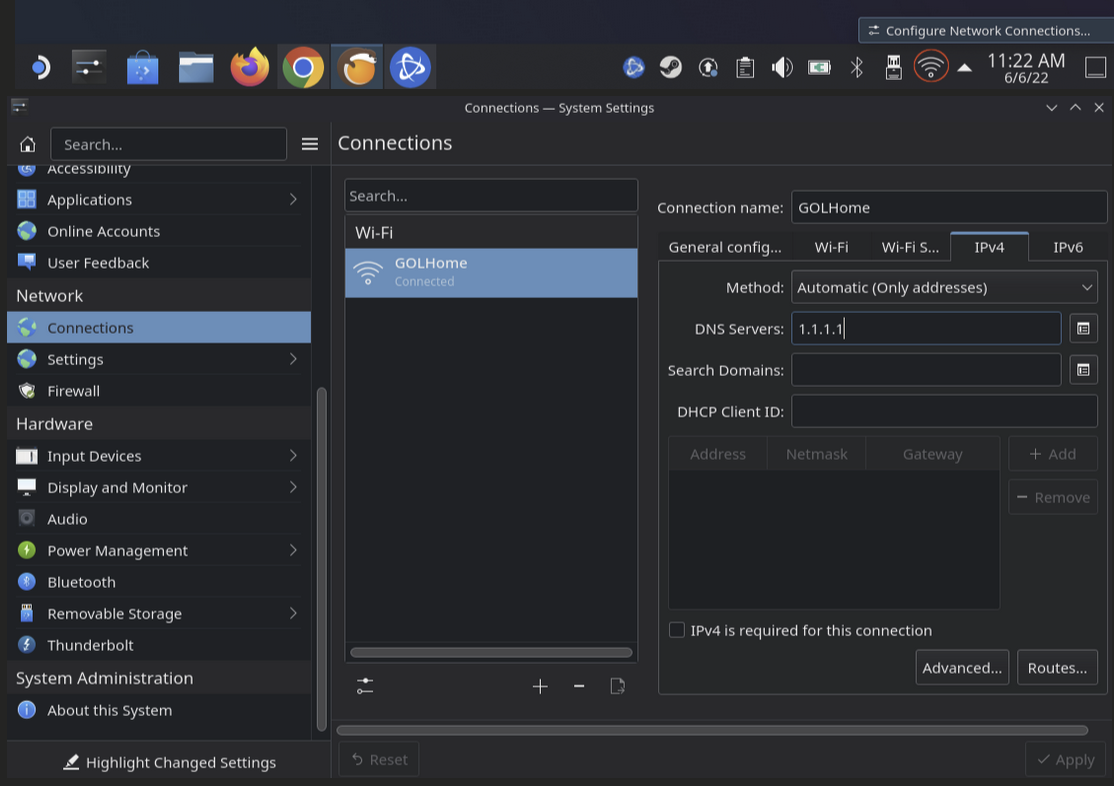Launch Firefox from the taskbar
This screenshot has width=1114, height=786.
249,68
